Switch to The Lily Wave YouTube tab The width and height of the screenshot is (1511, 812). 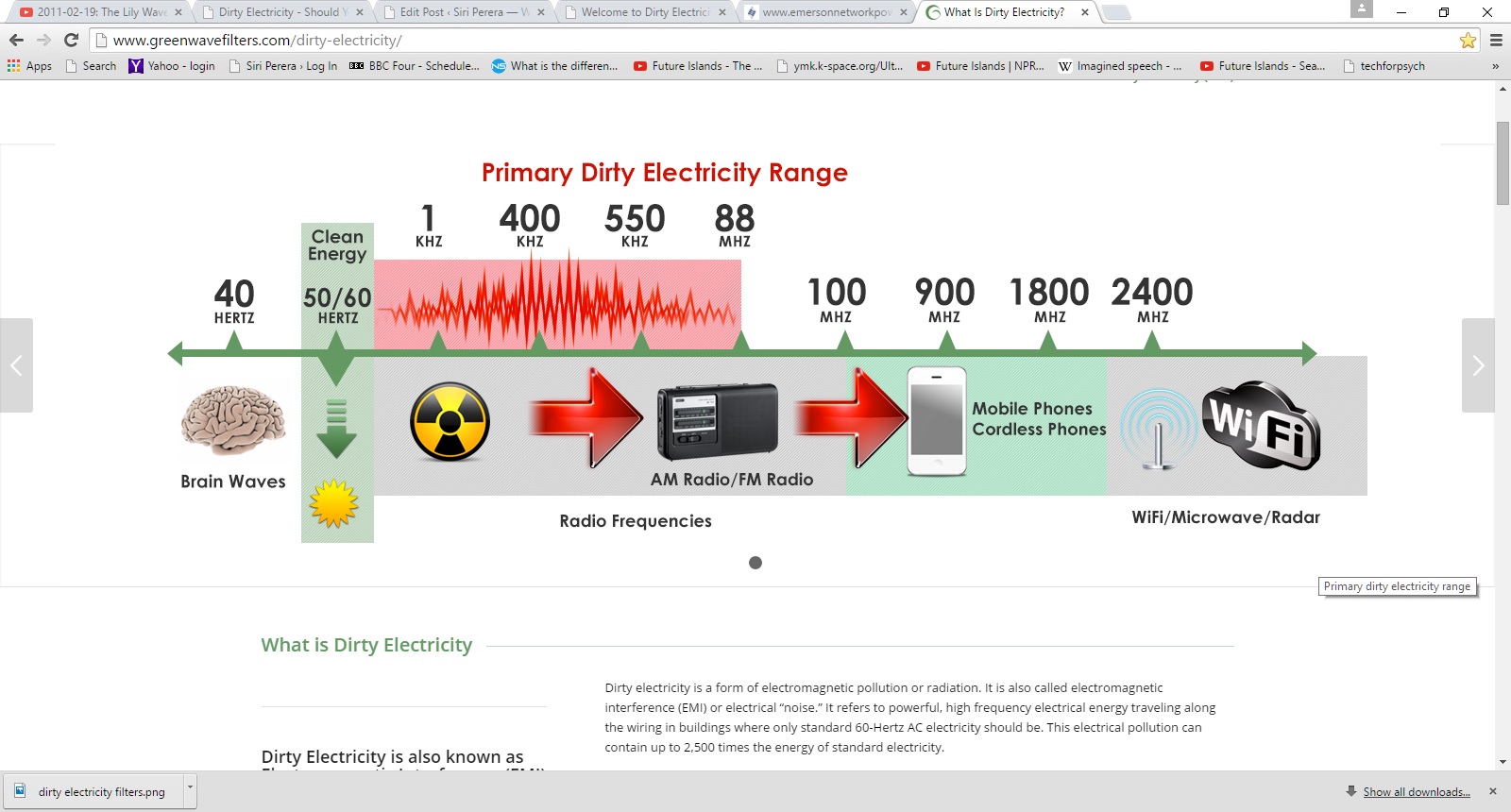click(99, 12)
